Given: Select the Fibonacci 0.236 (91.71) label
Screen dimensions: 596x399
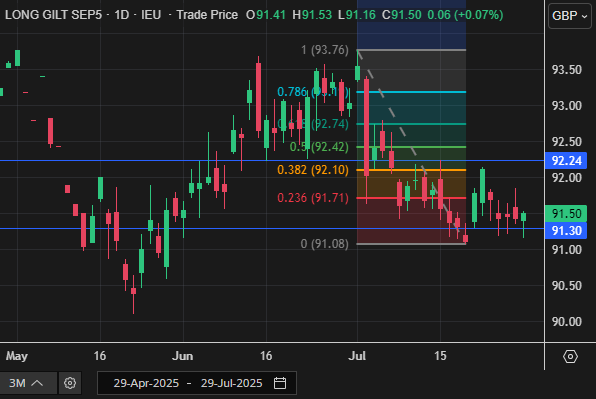Looking at the screenshot, I should click(x=313, y=198).
